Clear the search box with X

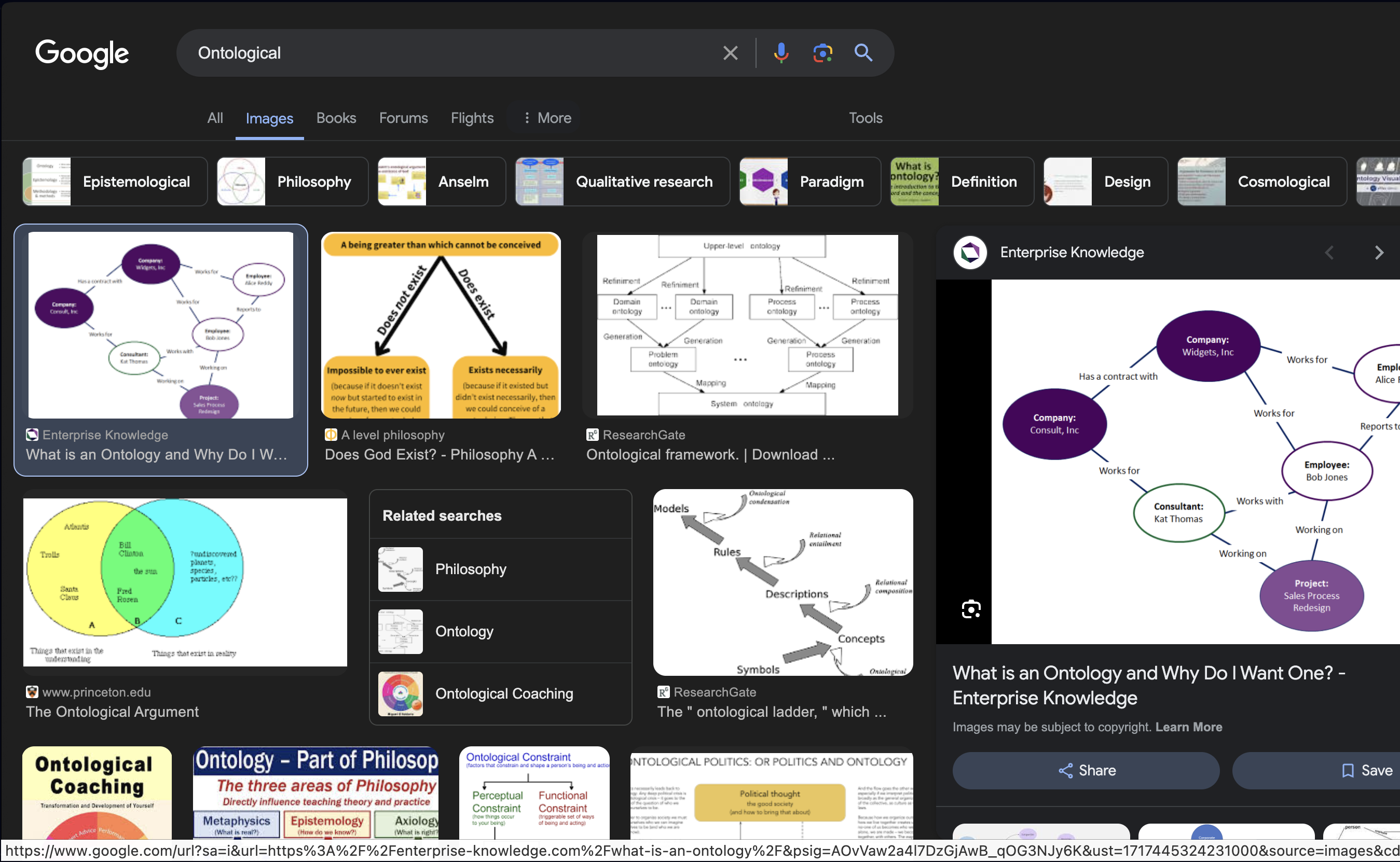click(x=730, y=53)
